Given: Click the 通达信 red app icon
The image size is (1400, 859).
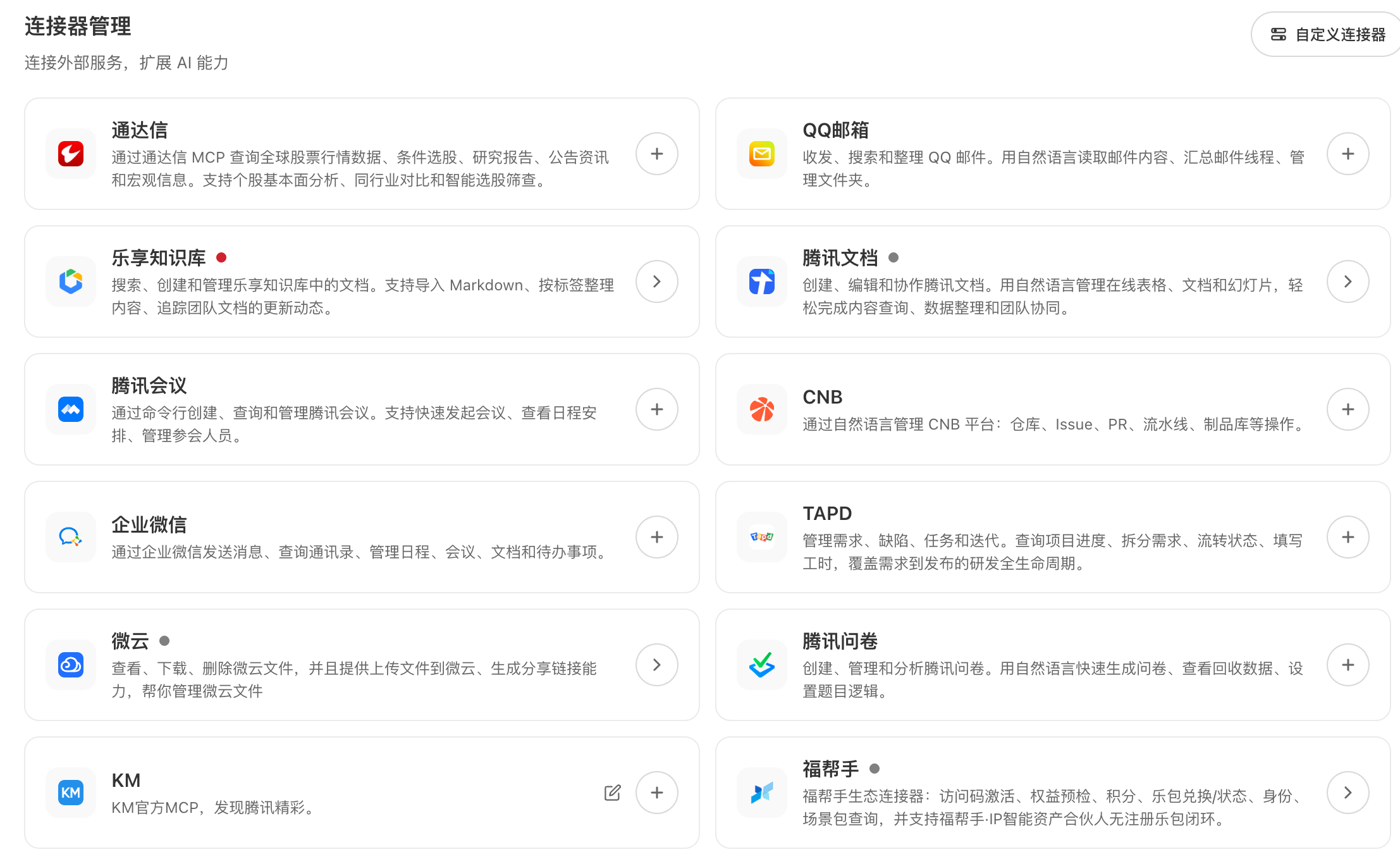Looking at the screenshot, I should point(71,154).
